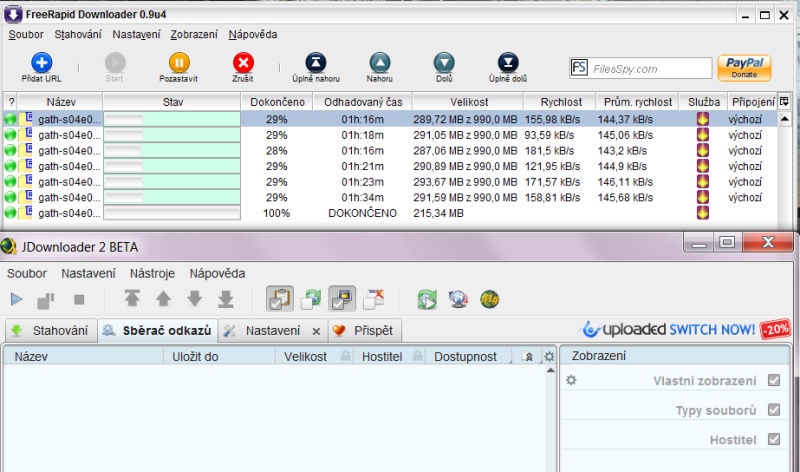This screenshot has width=800, height=472.
Task: Select the completed DOKONČENO download row
Action: click(390, 213)
